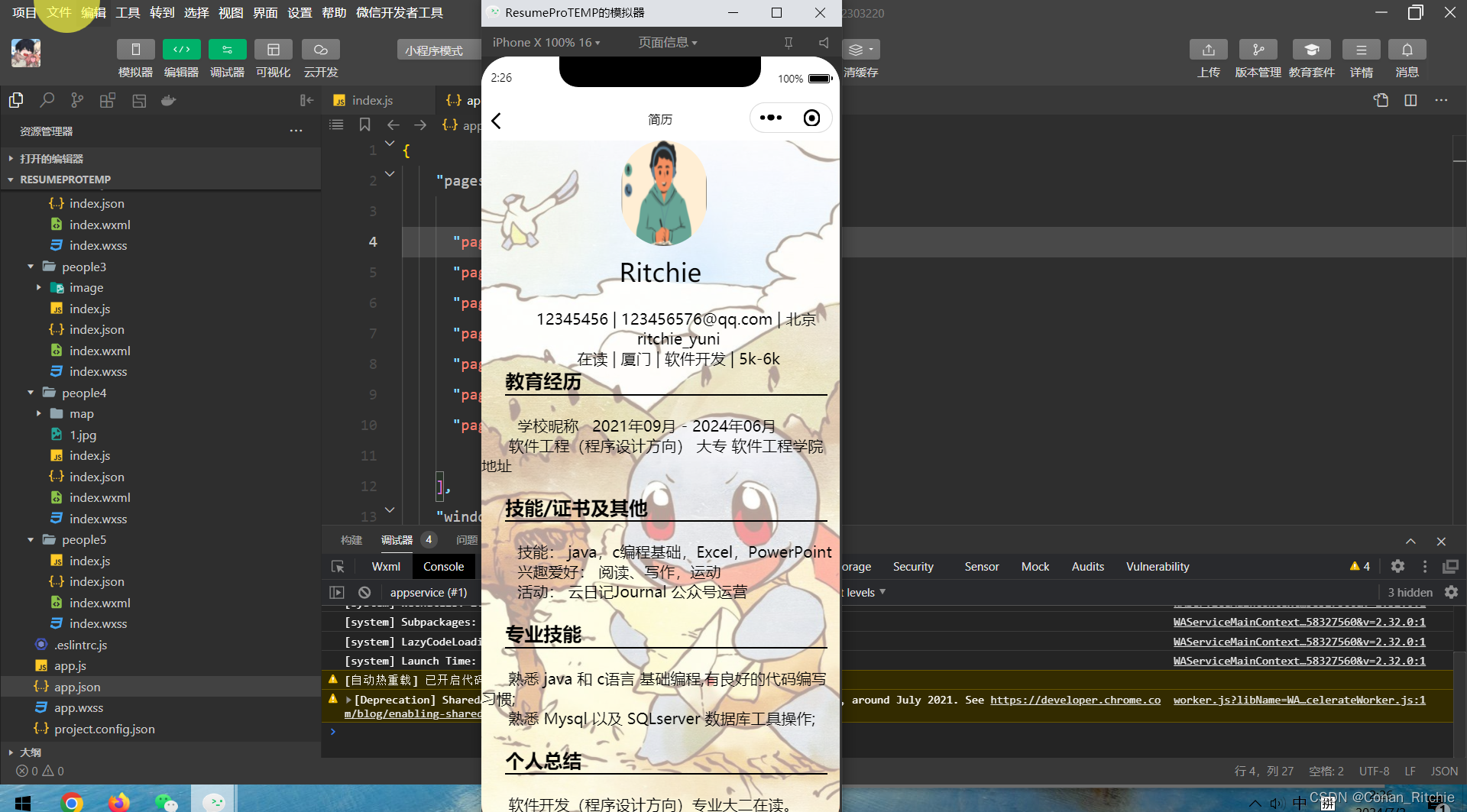Switch to the Sensor tab

pyautogui.click(x=982, y=567)
